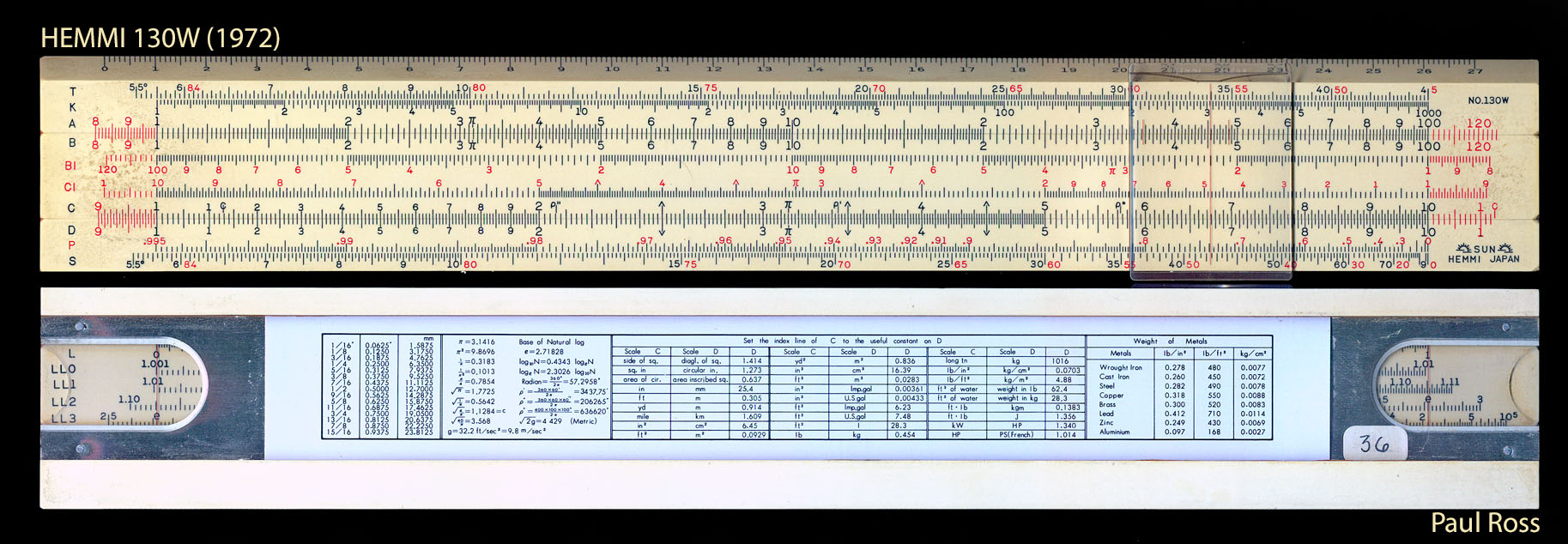Click the "16.39" conversion value
Viewport: 1568px width, 544px height.
tap(903, 370)
